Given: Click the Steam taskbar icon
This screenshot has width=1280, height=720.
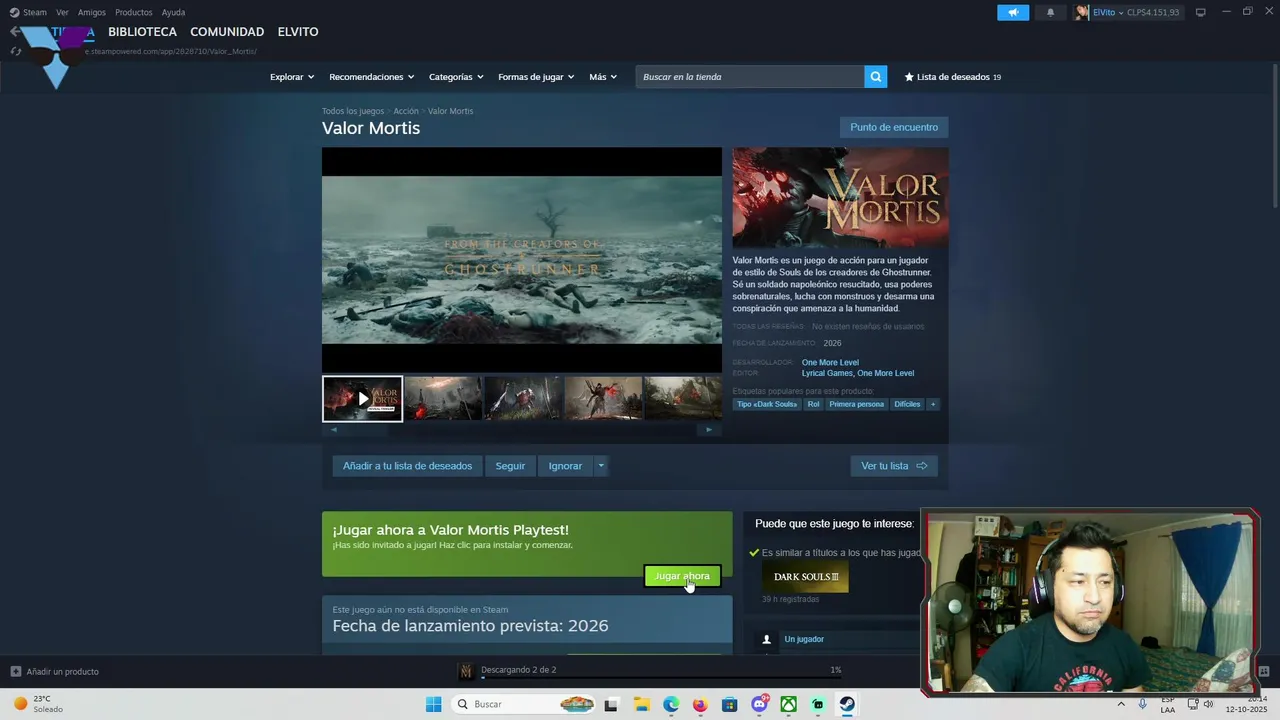Looking at the screenshot, I should 847,704.
